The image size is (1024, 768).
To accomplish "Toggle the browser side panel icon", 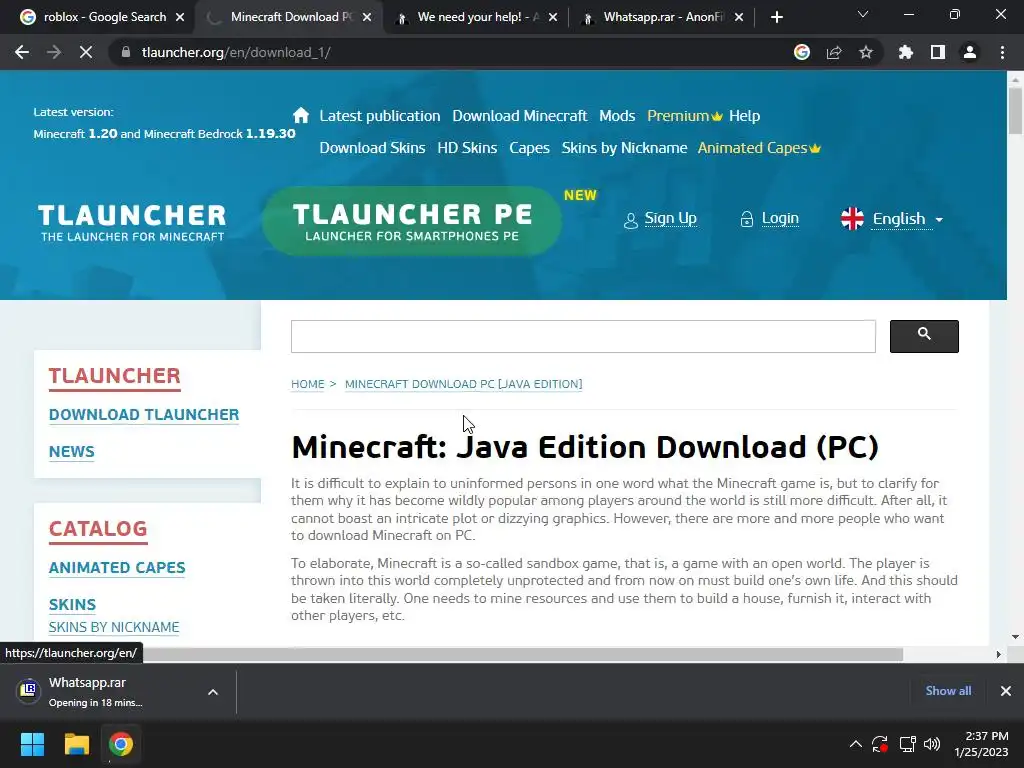I will 938,52.
